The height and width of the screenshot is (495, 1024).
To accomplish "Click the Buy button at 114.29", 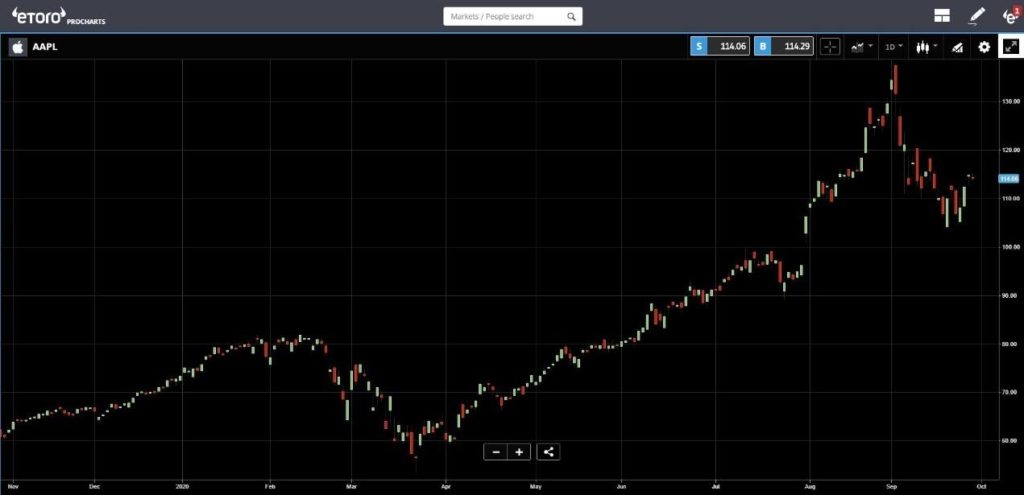I will tap(784, 46).
